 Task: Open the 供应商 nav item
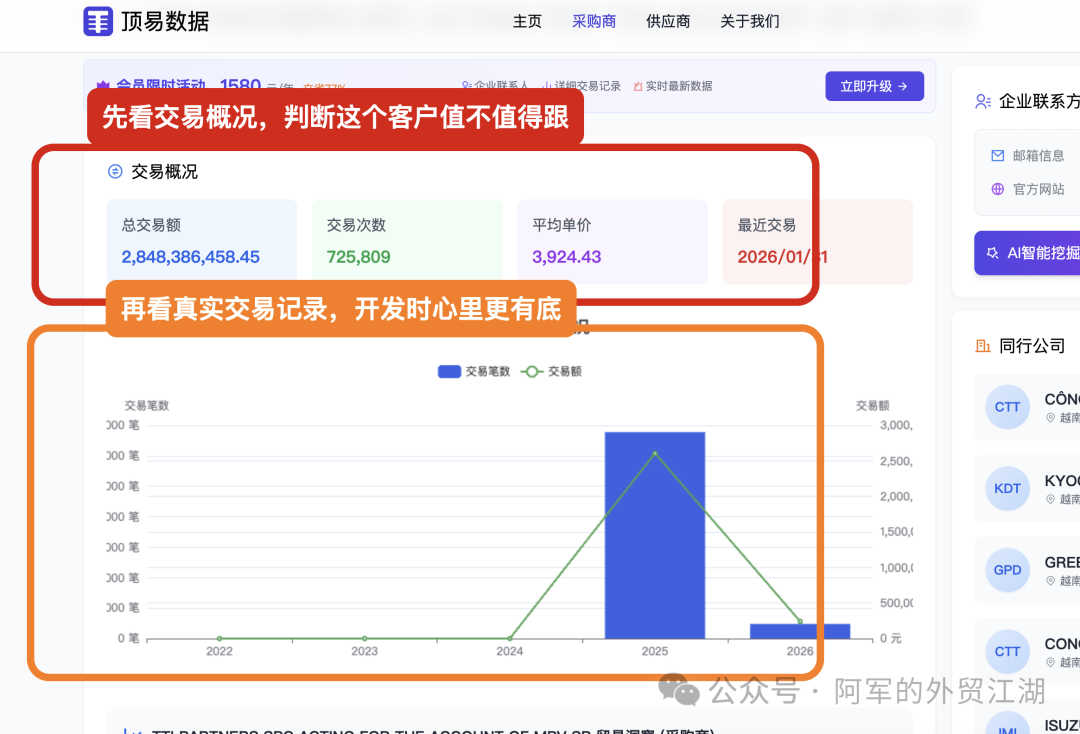[x=668, y=21]
